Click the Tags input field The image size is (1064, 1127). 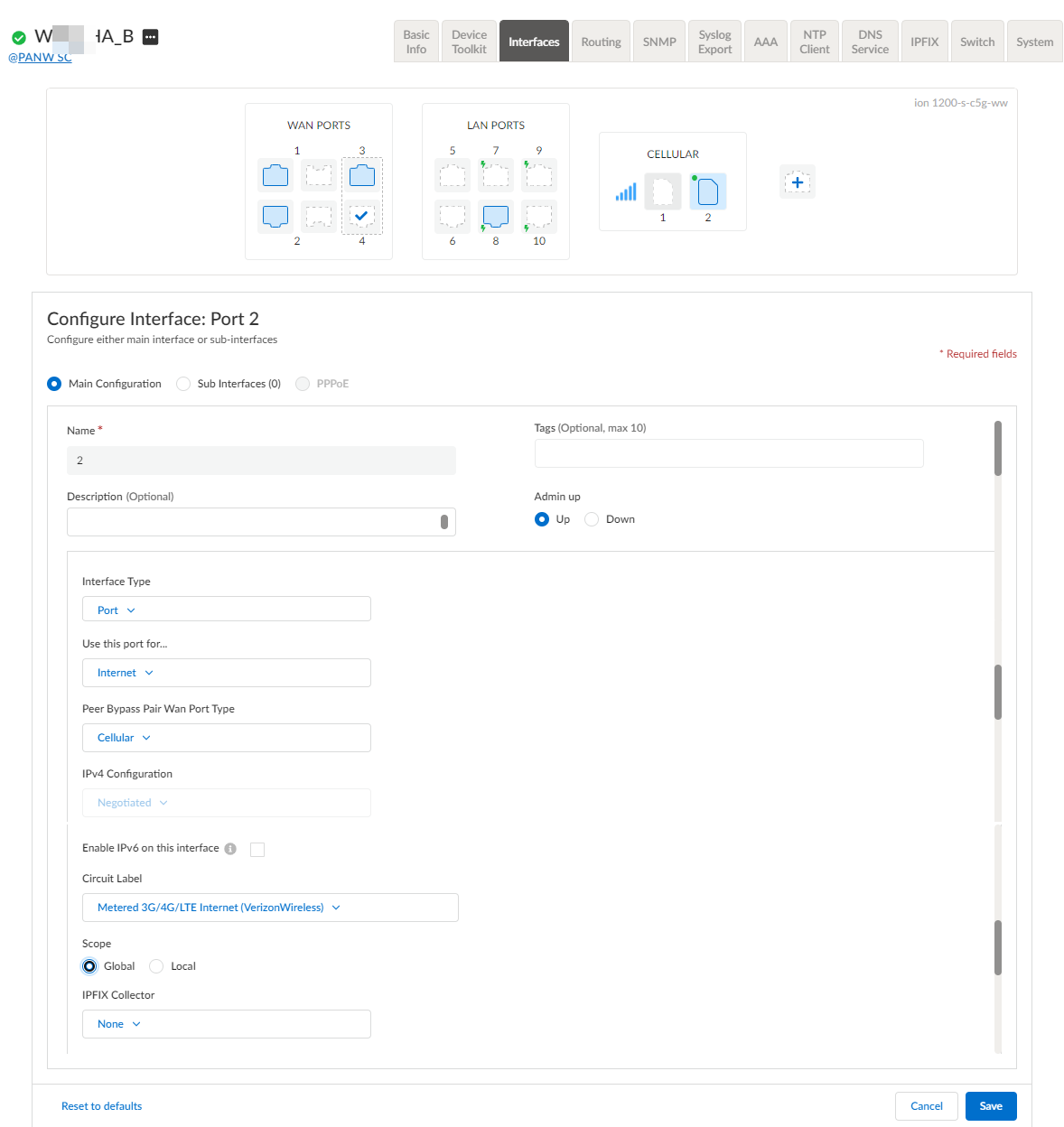pyautogui.click(x=728, y=453)
